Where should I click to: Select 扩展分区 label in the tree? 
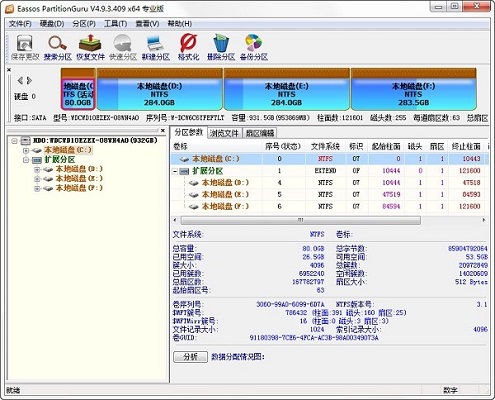60,160
